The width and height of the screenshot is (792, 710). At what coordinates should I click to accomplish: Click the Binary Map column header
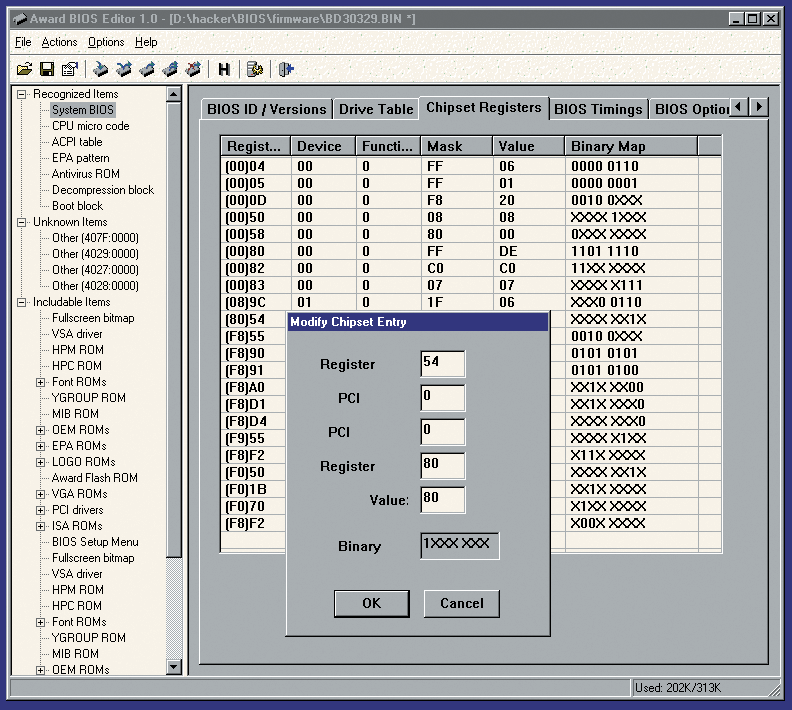(x=631, y=146)
